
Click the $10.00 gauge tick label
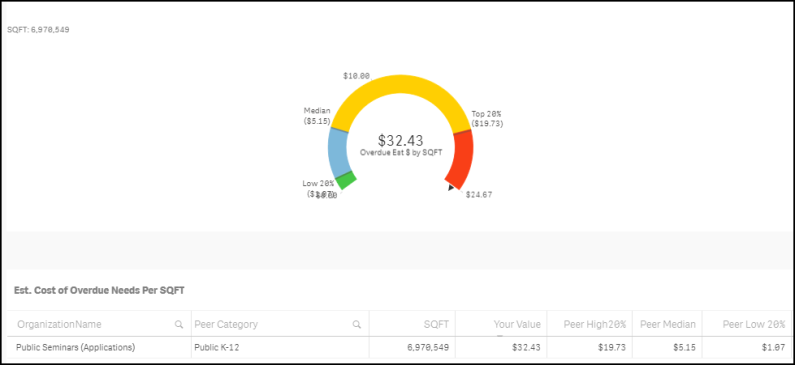click(356, 76)
